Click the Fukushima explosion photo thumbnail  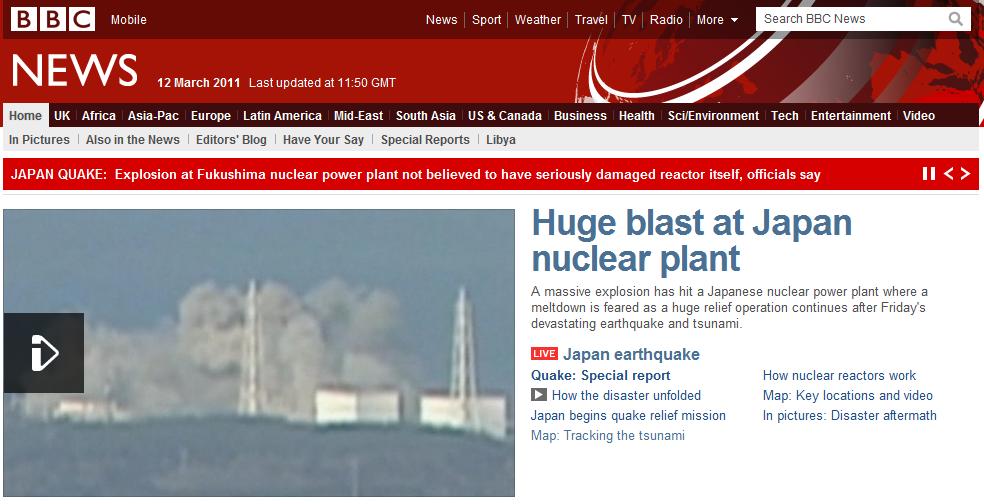point(259,353)
